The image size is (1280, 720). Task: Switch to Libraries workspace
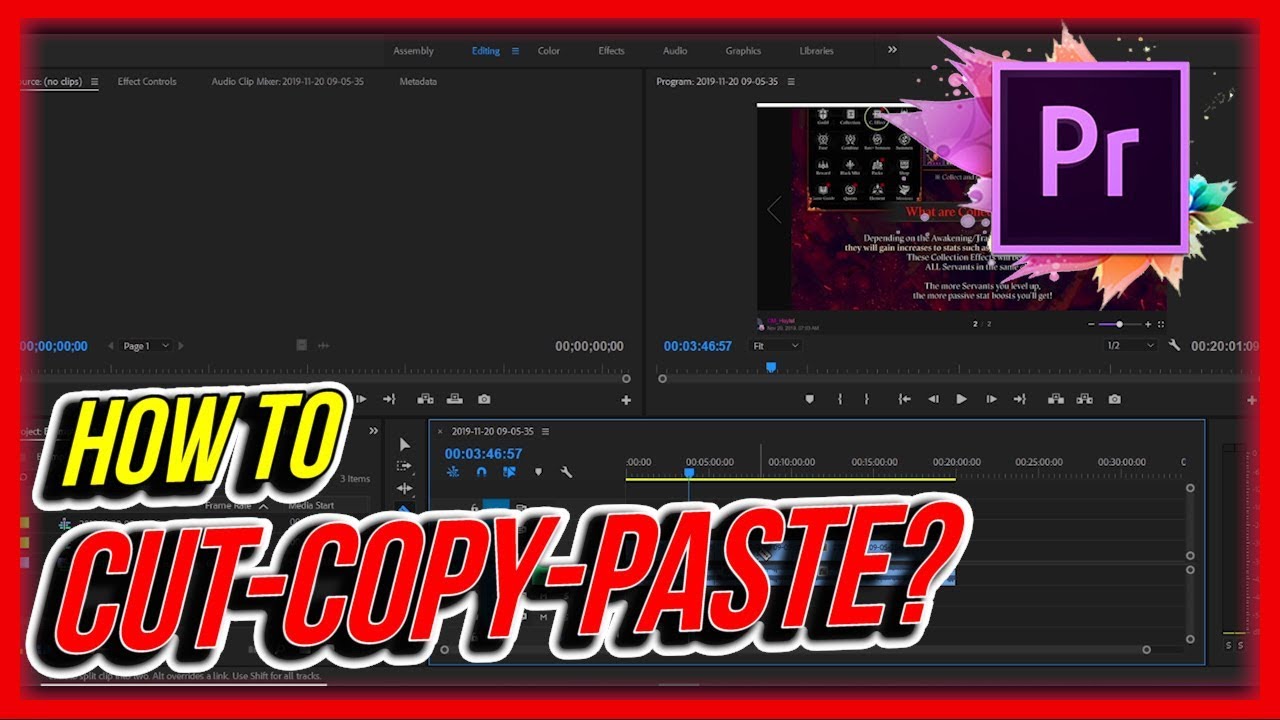(x=816, y=51)
